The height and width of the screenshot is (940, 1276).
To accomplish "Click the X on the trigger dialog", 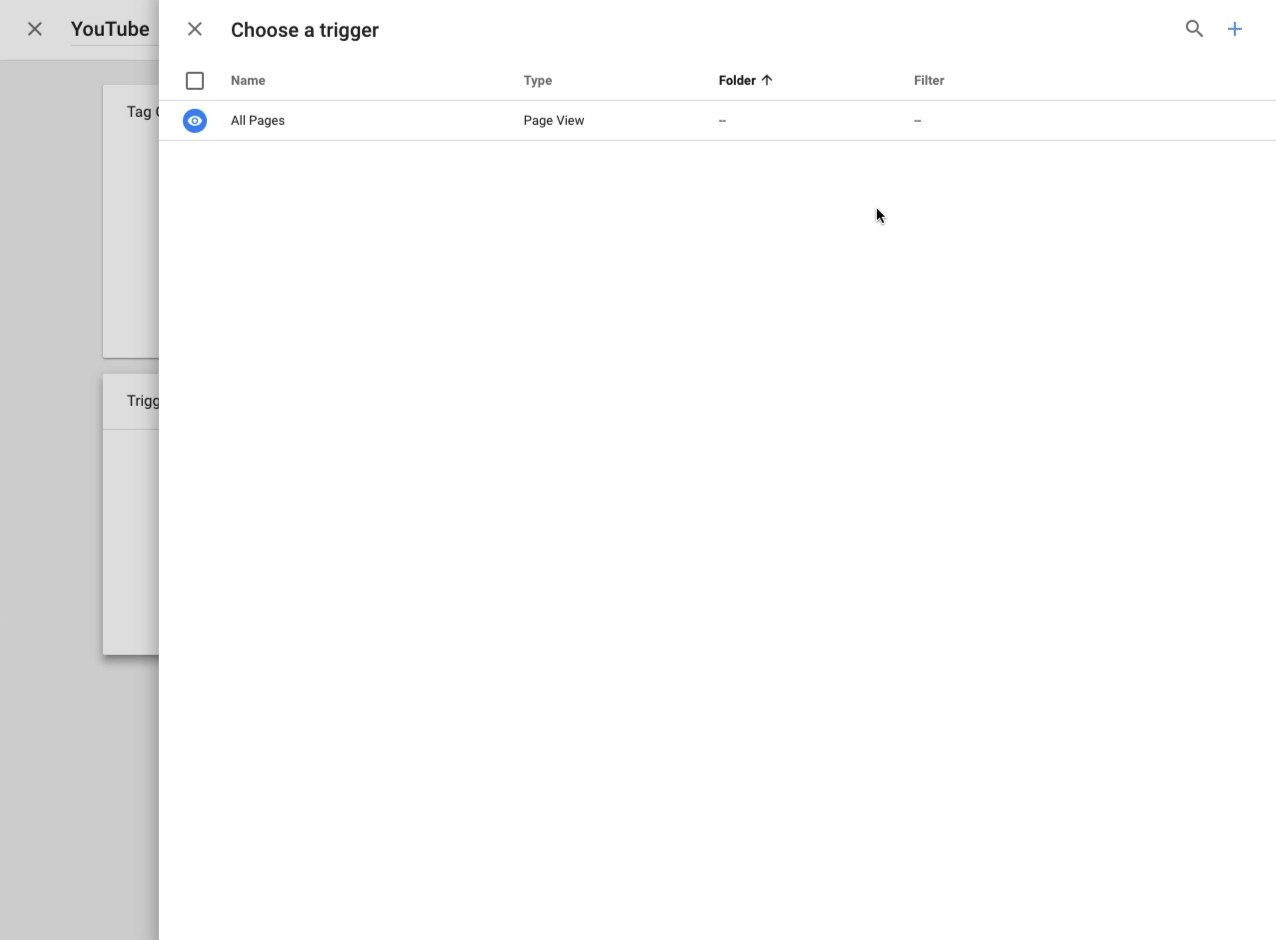I will click(194, 29).
